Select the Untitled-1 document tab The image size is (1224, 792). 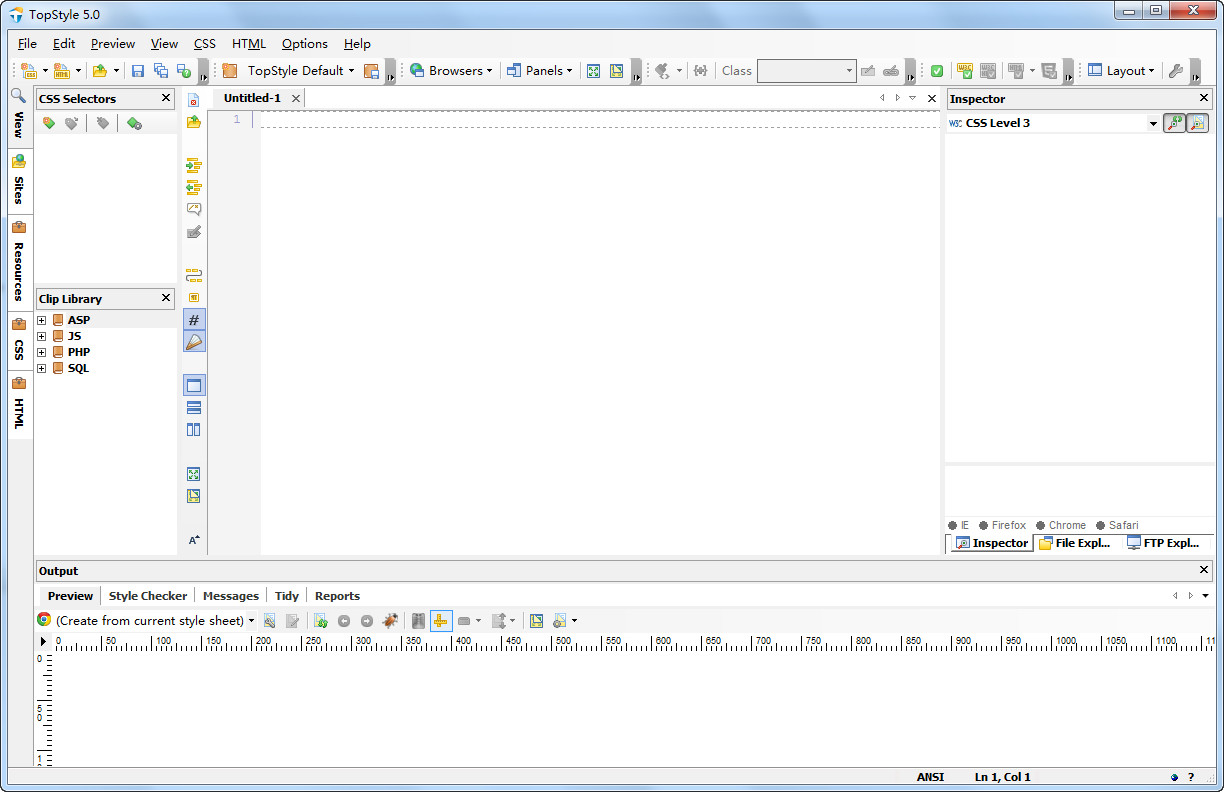[252, 98]
